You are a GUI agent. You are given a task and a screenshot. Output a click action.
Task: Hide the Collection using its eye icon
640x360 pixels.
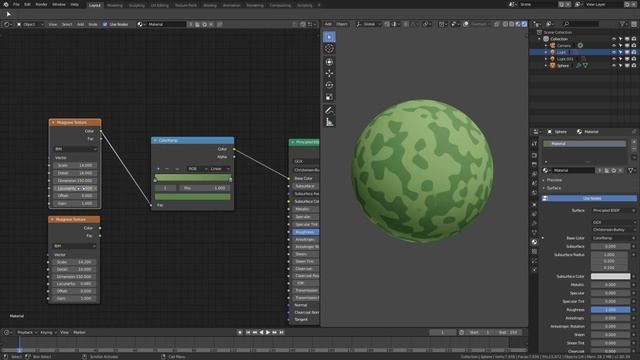[613, 39]
